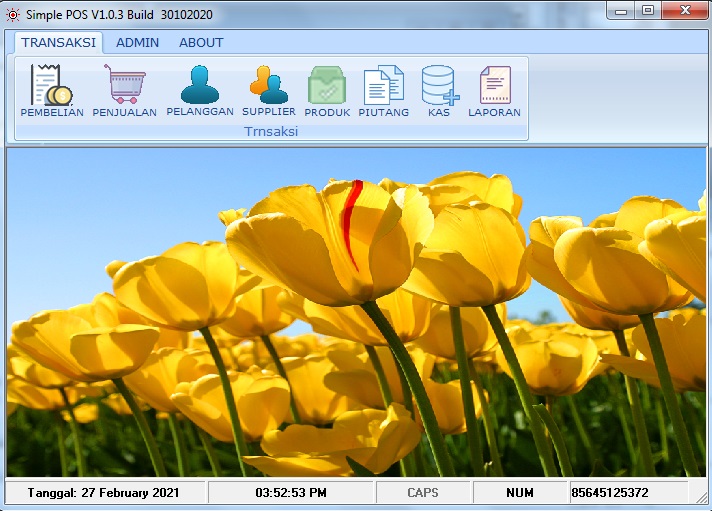Click the PIUTANG receivables icon

[x=383, y=86]
